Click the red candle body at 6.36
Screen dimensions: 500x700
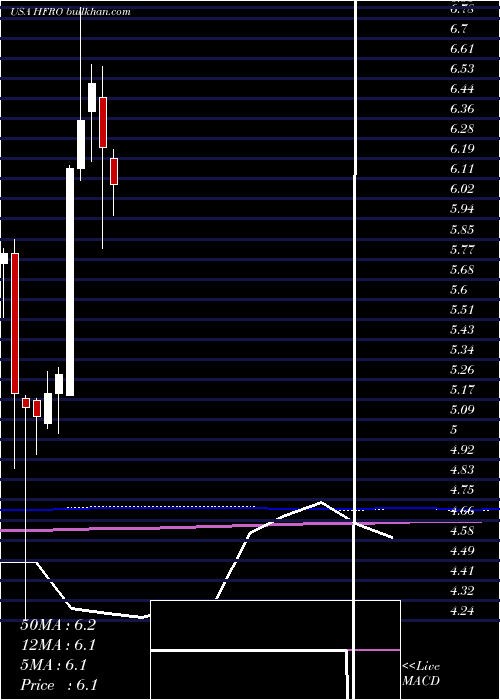tap(103, 122)
